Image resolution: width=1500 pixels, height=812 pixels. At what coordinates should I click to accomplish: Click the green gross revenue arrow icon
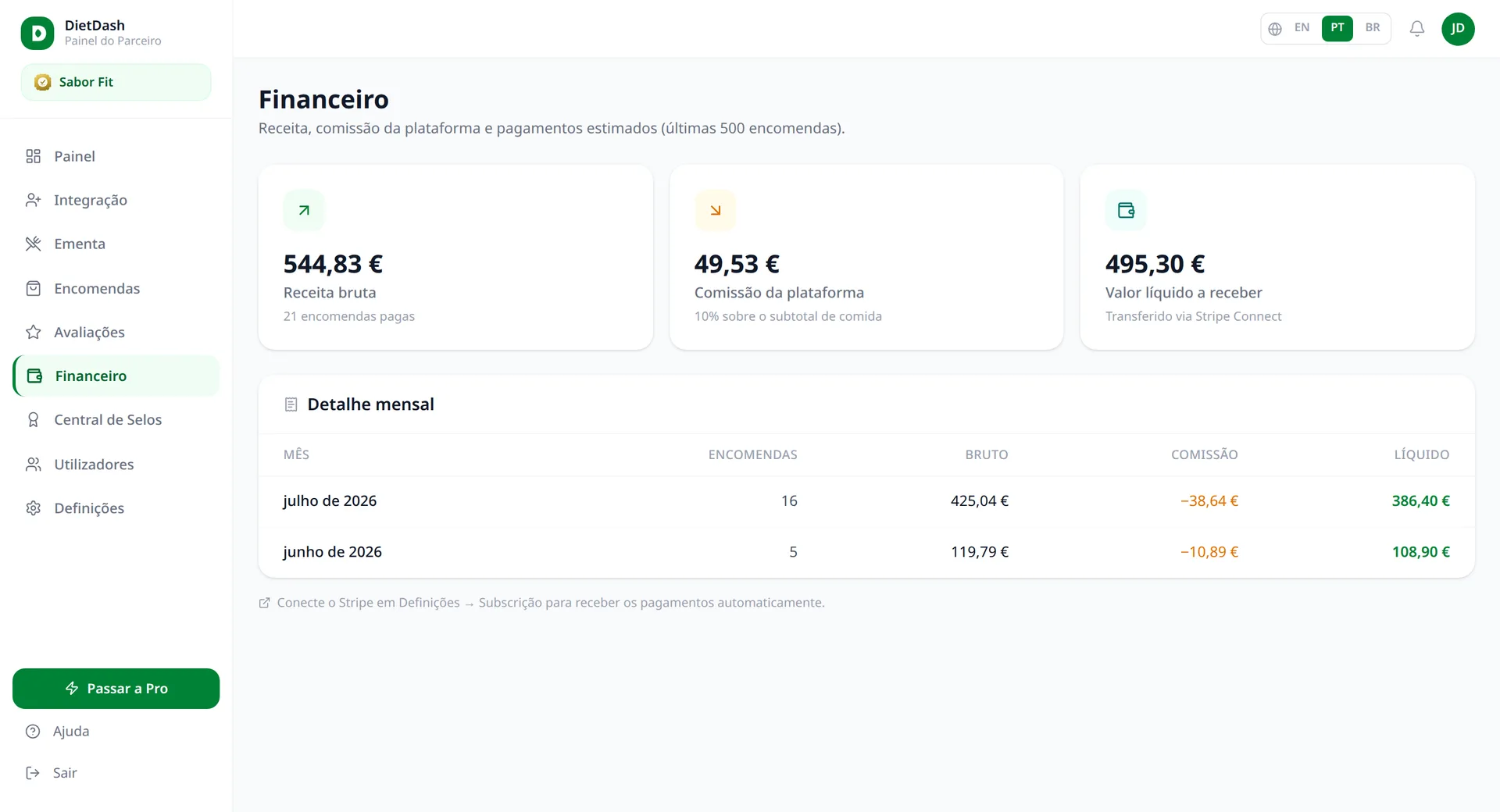pos(304,210)
